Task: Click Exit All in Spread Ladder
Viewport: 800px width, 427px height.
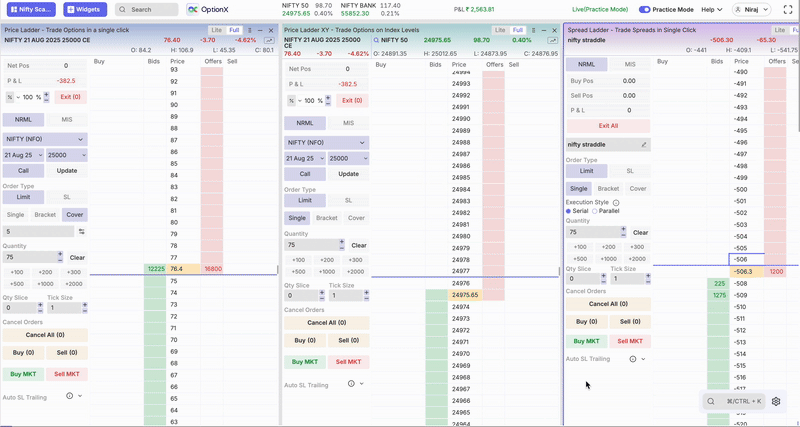Action: (608, 126)
